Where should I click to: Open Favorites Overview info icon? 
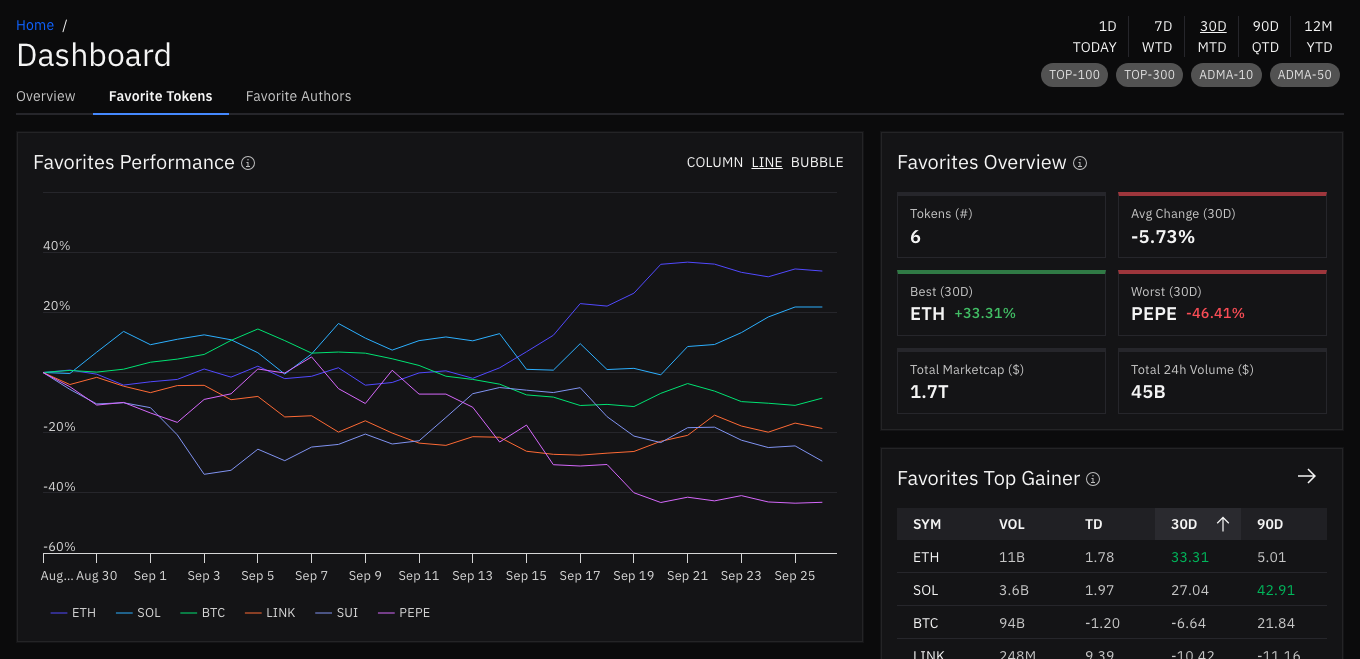1080,163
